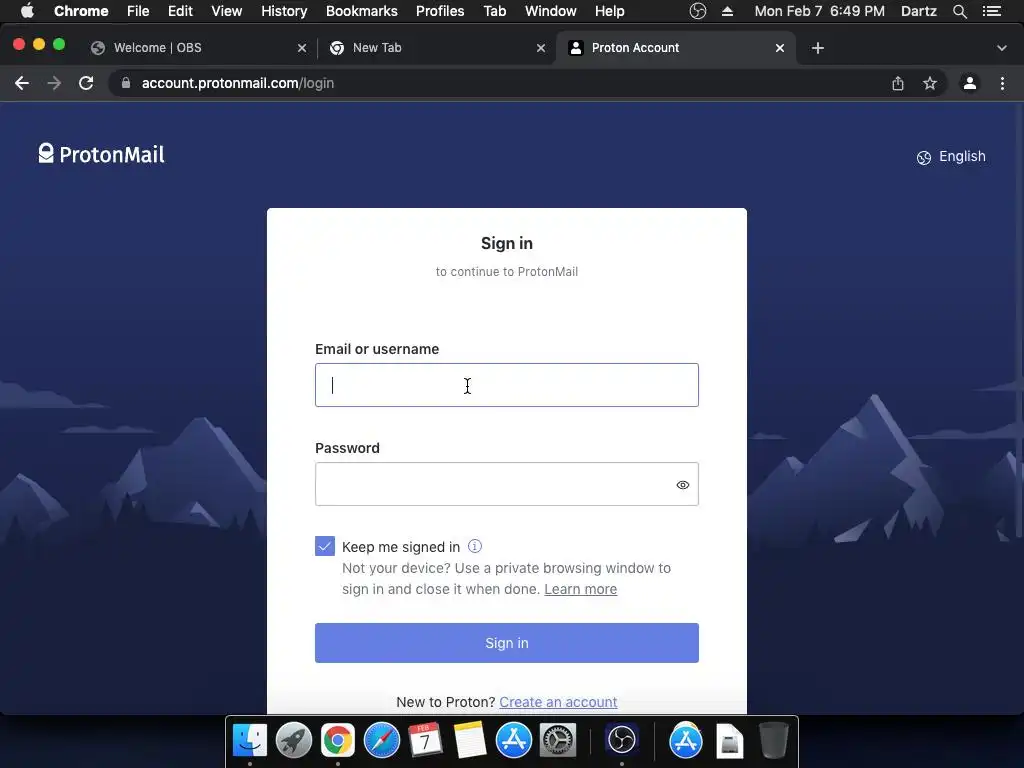Select the Proton Account tab
1024x768 pixels.
(676, 48)
